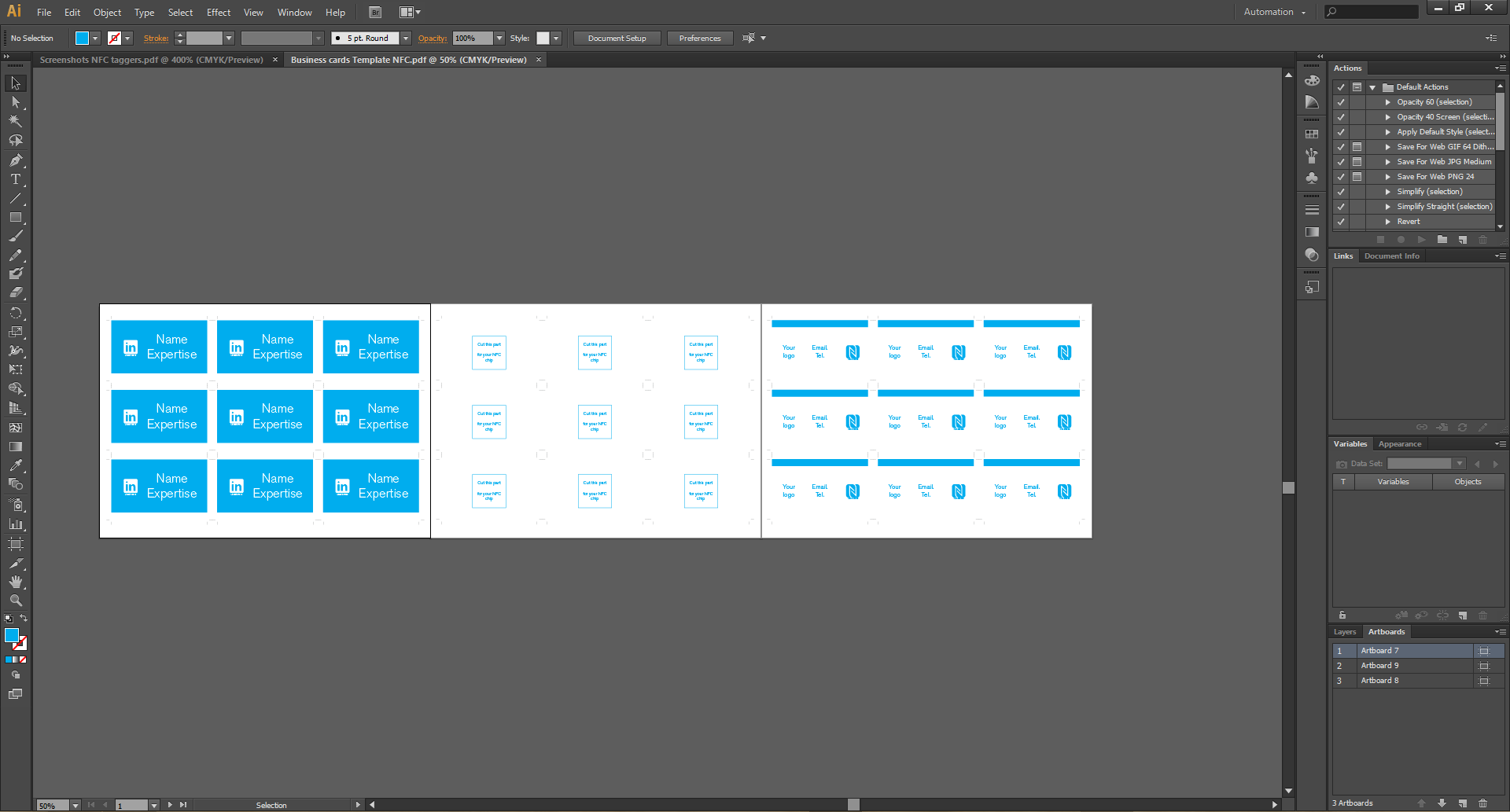Click the blue Fill box in the toolbox
This screenshot has width=1510, height=812.
click(11, 635)
